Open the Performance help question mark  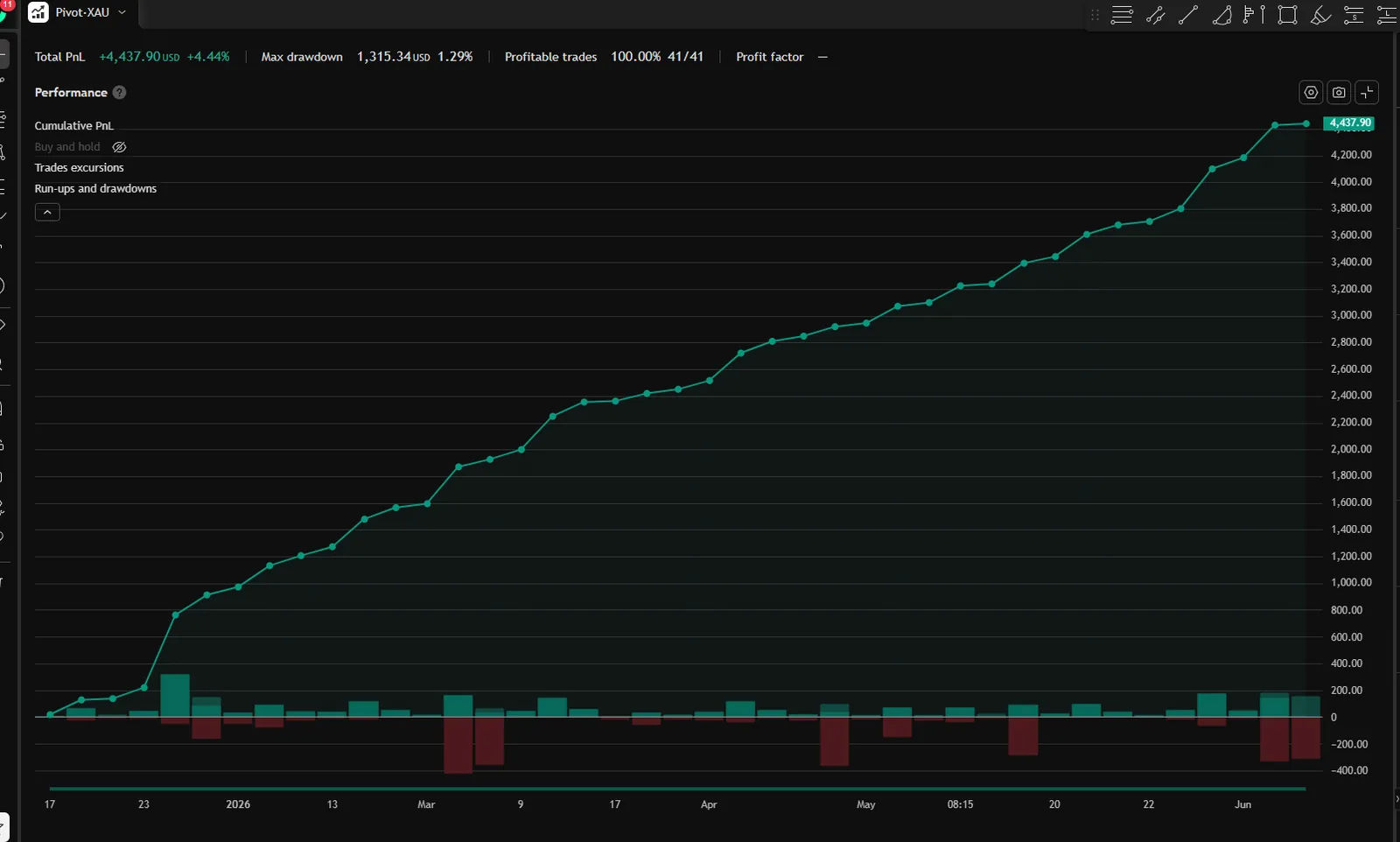point(120,92)
